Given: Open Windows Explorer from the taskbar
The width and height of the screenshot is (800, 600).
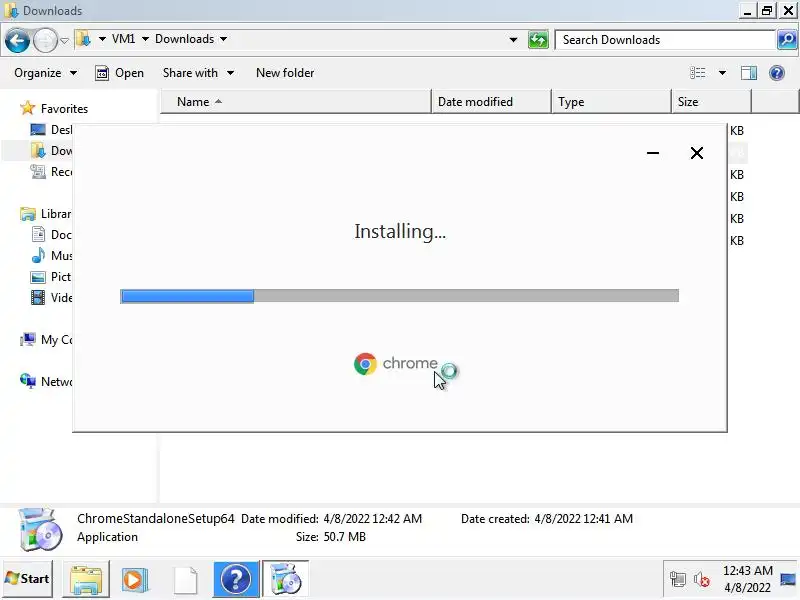Looking at the screenshot, I should tap(86, 579).
